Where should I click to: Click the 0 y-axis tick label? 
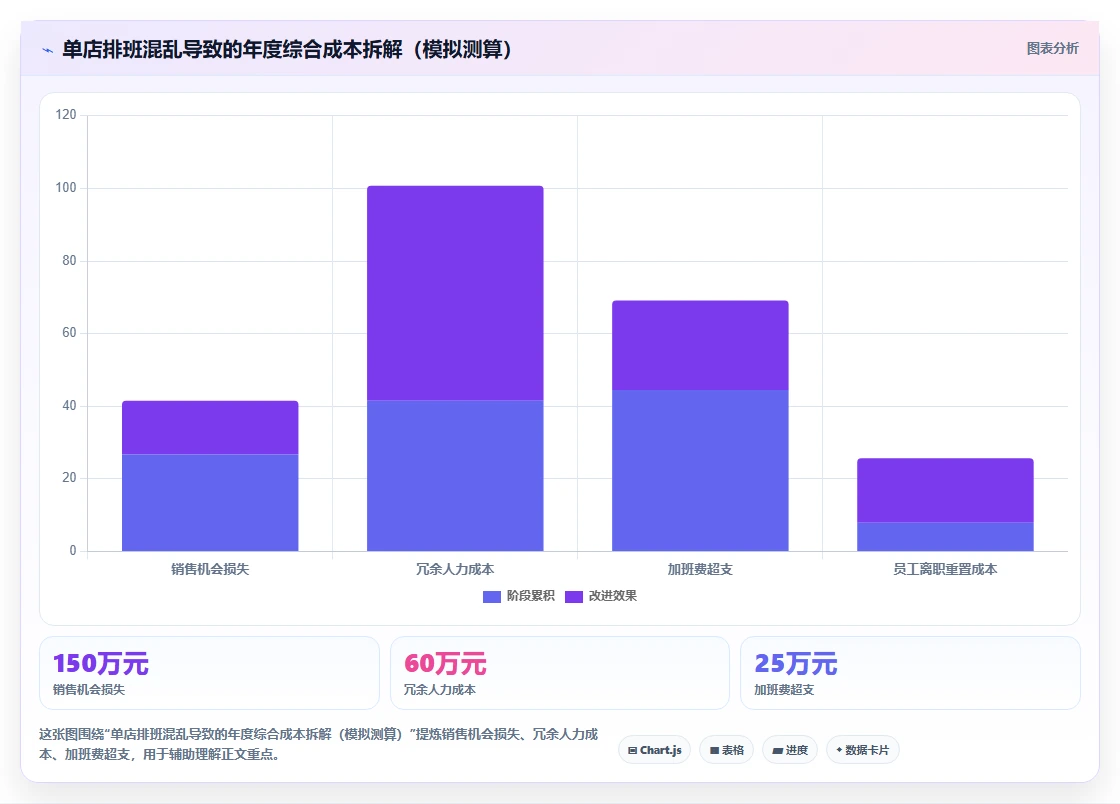[x=73, y=551]
